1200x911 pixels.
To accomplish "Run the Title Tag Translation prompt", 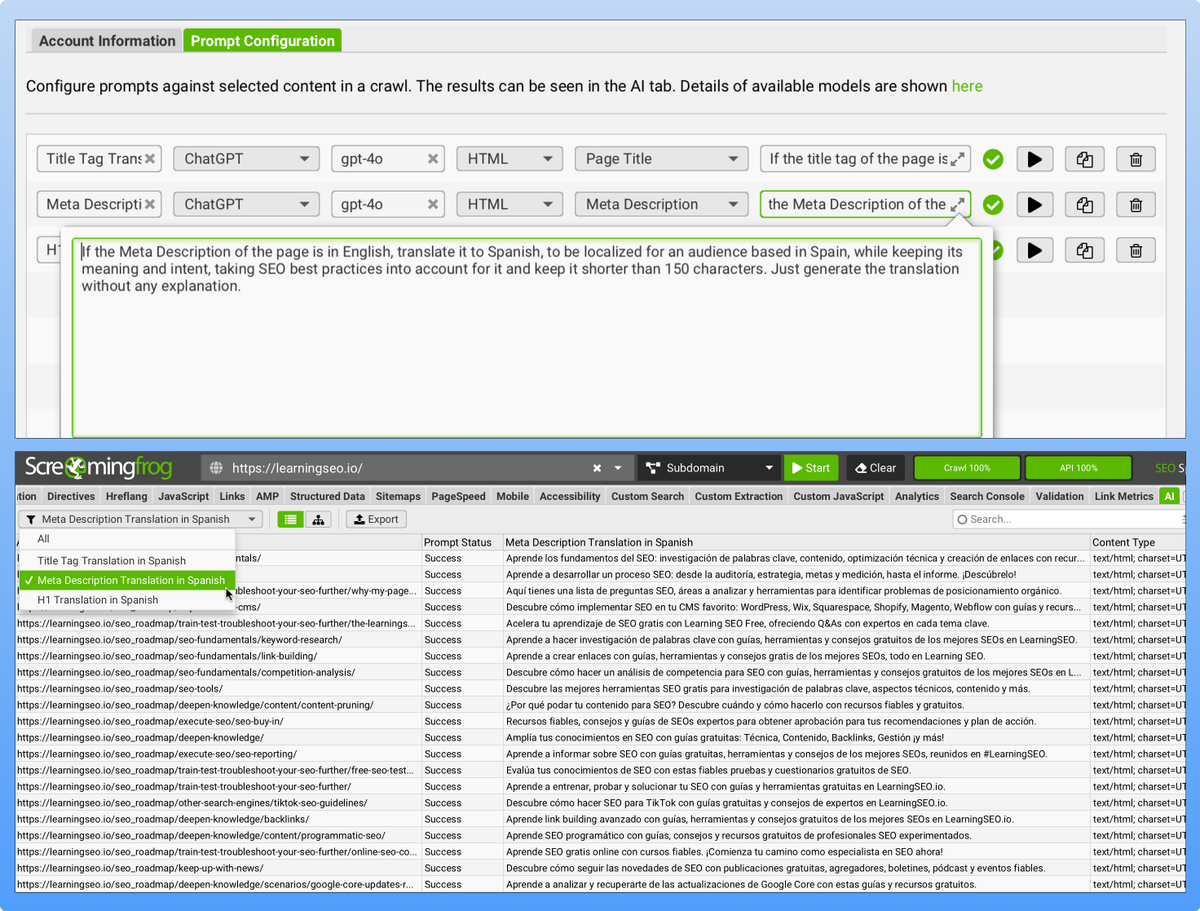I will coord(1035,158).
